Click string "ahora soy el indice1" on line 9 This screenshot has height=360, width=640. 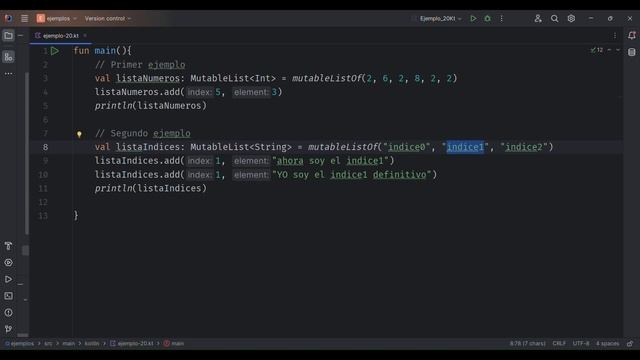coord(330,161)
